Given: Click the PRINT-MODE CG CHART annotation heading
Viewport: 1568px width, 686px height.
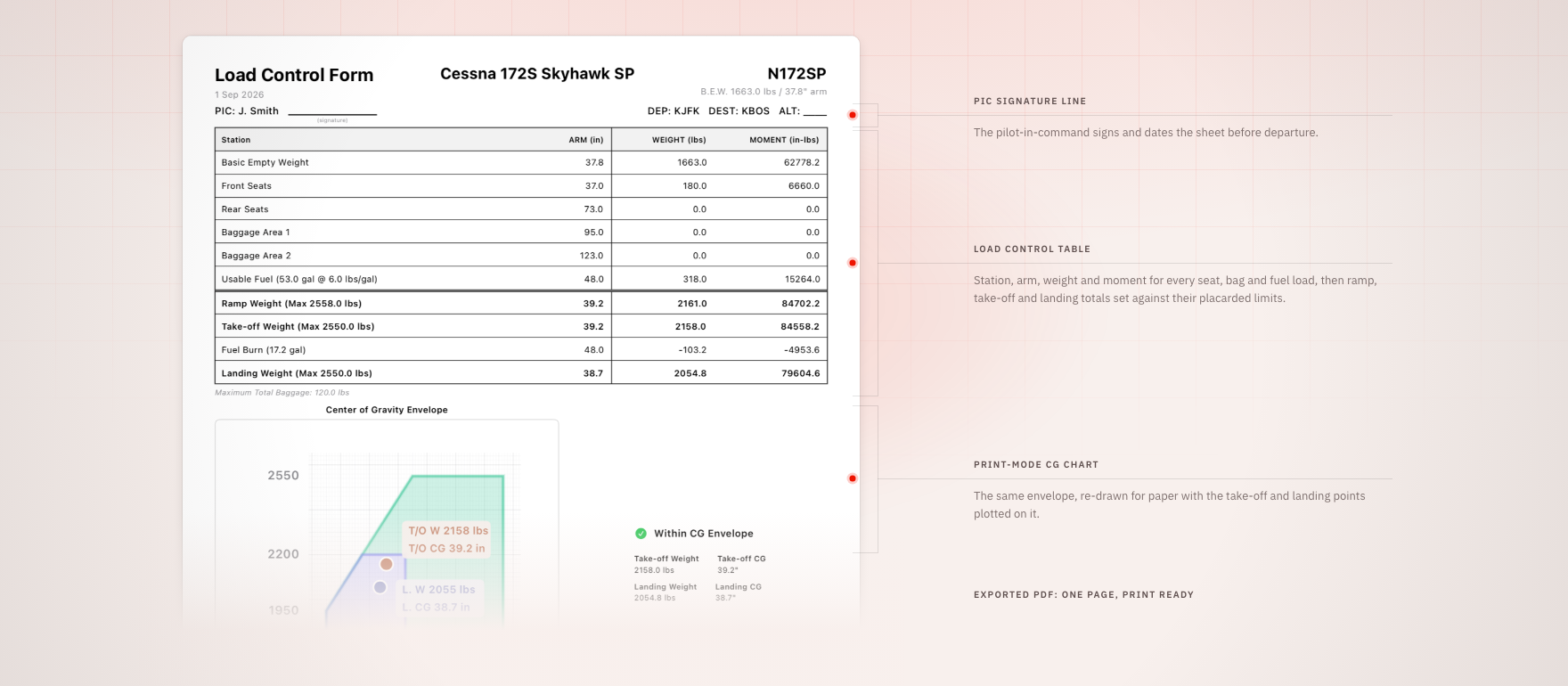Looking at the screenshot, I should click(1036, 465).
